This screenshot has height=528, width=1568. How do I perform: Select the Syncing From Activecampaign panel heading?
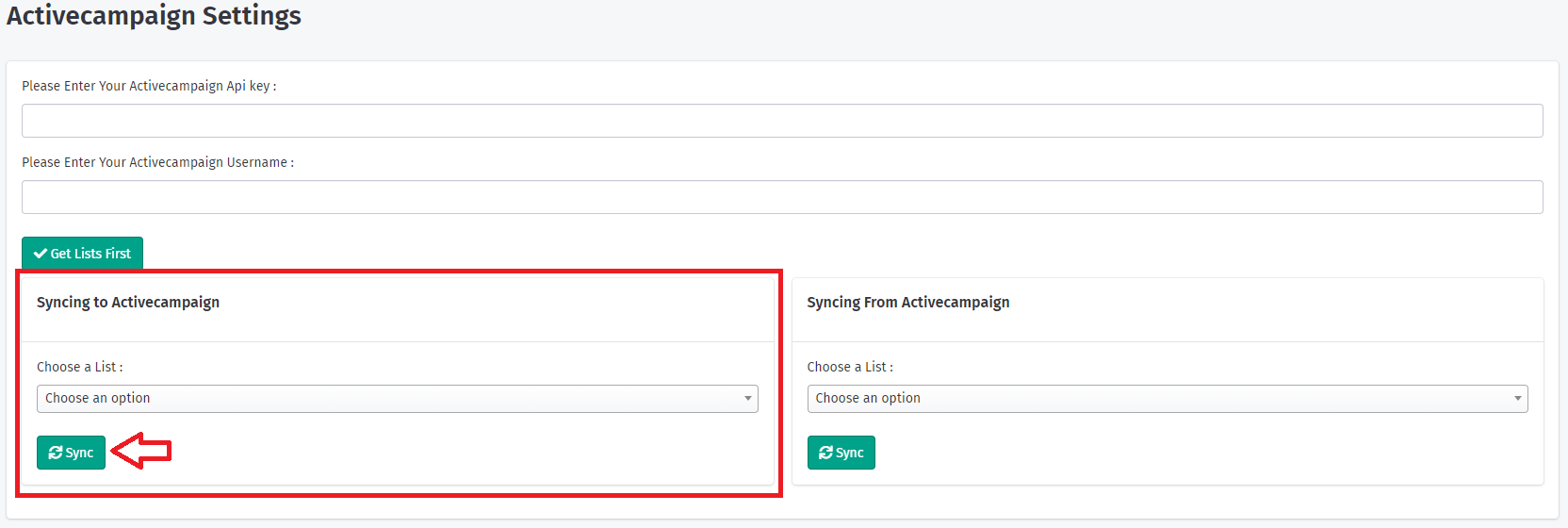907,303
